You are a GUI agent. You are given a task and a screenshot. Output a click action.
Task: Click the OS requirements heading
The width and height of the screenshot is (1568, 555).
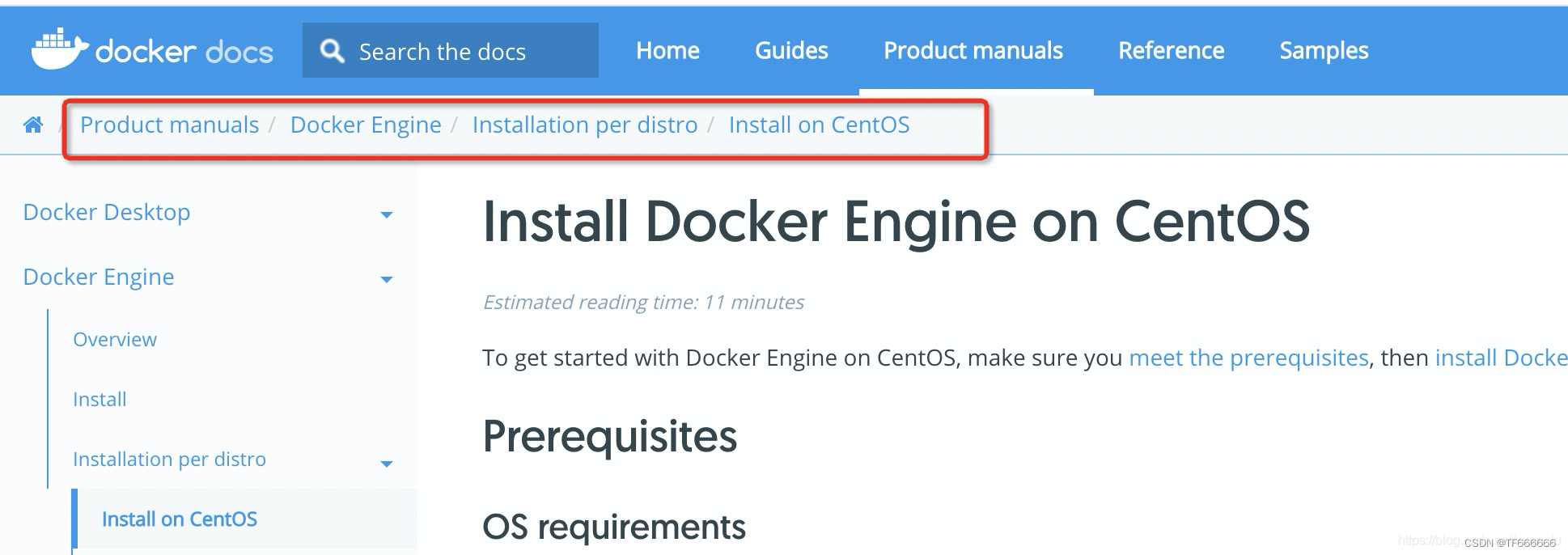(614, 527)
